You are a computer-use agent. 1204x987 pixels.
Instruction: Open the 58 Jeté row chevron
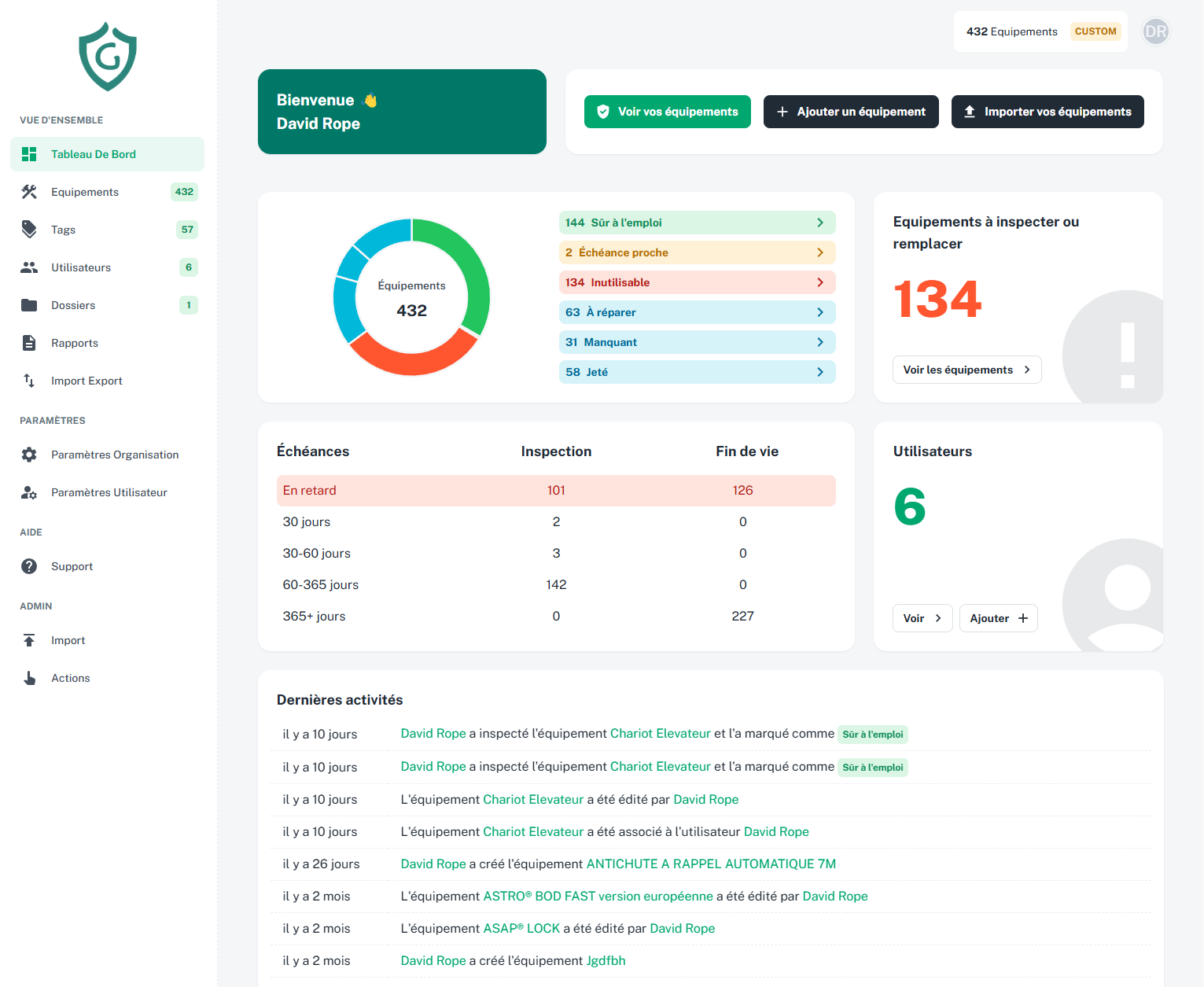[x=820, y=372]
